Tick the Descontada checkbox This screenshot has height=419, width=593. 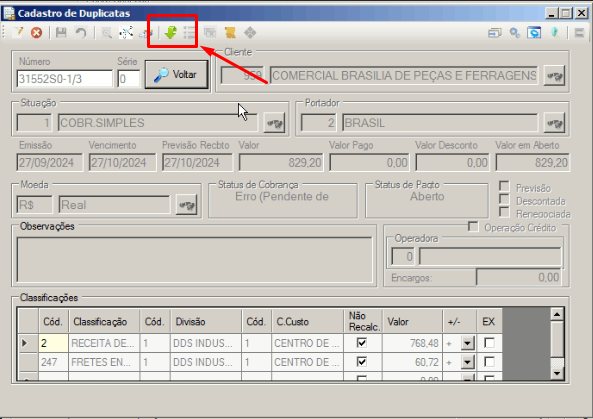tap(504, 199)
